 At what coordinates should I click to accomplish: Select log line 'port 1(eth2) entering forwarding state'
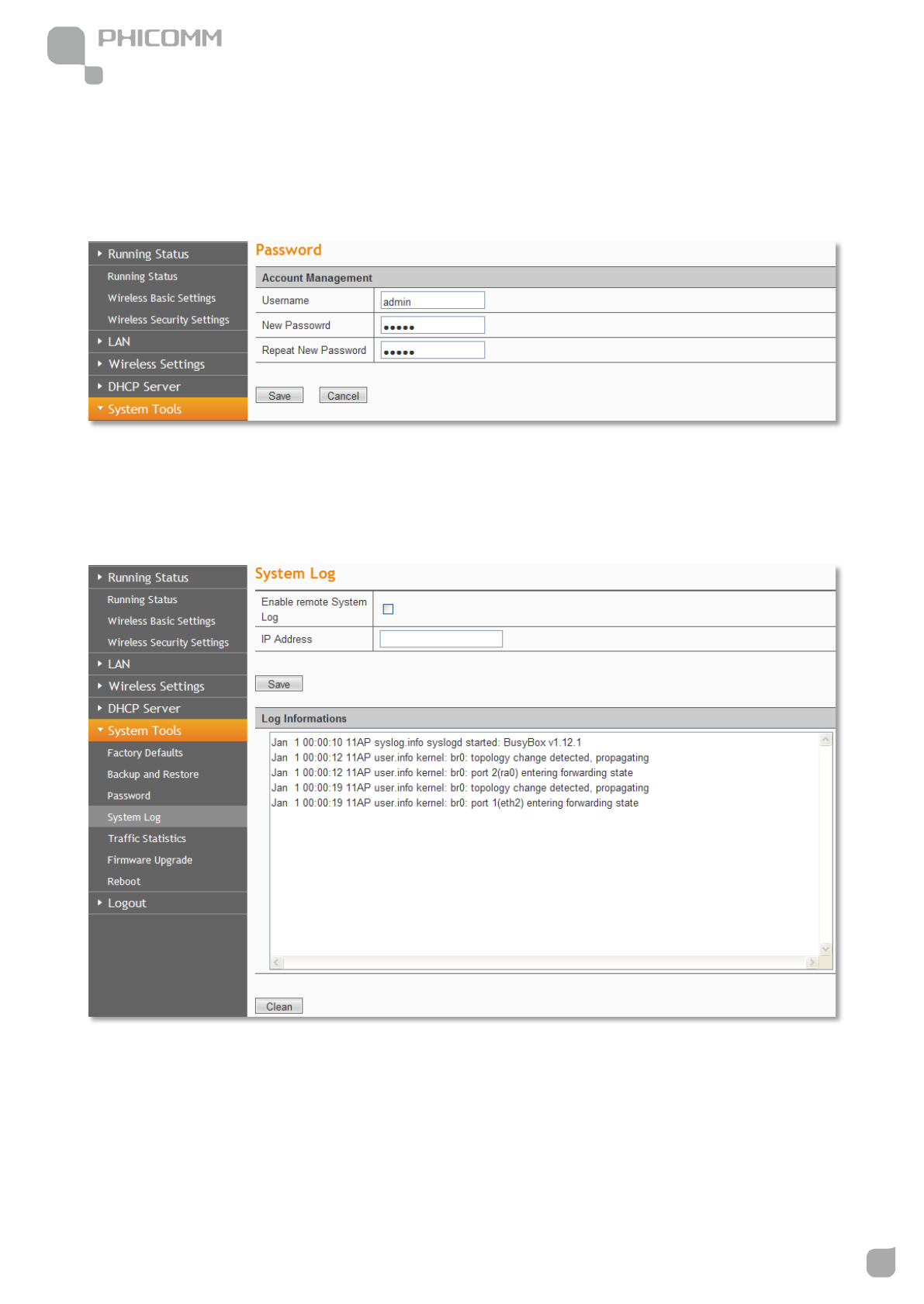(x=455, y=803)
